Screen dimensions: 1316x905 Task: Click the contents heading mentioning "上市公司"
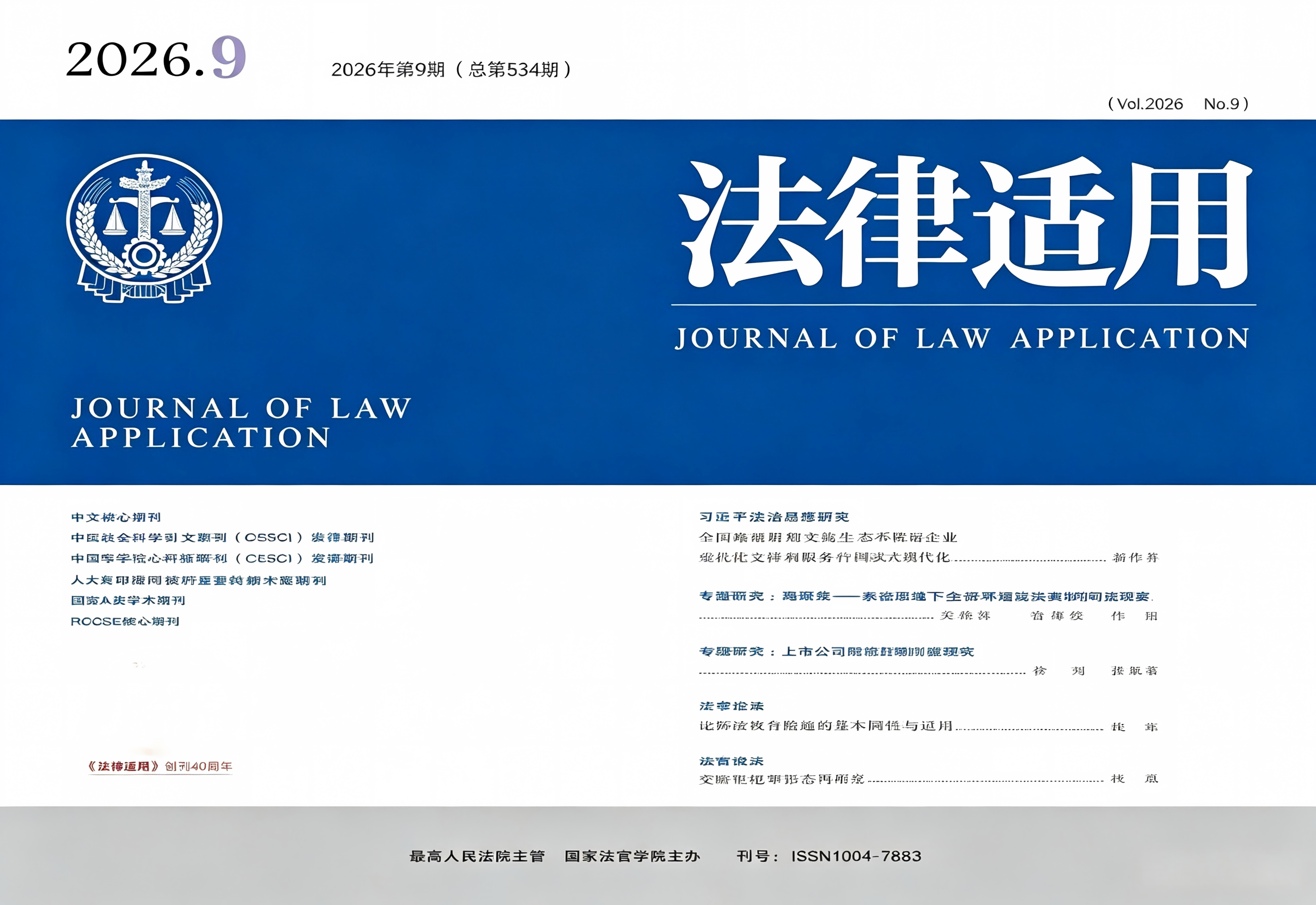(x=836, y=651)
